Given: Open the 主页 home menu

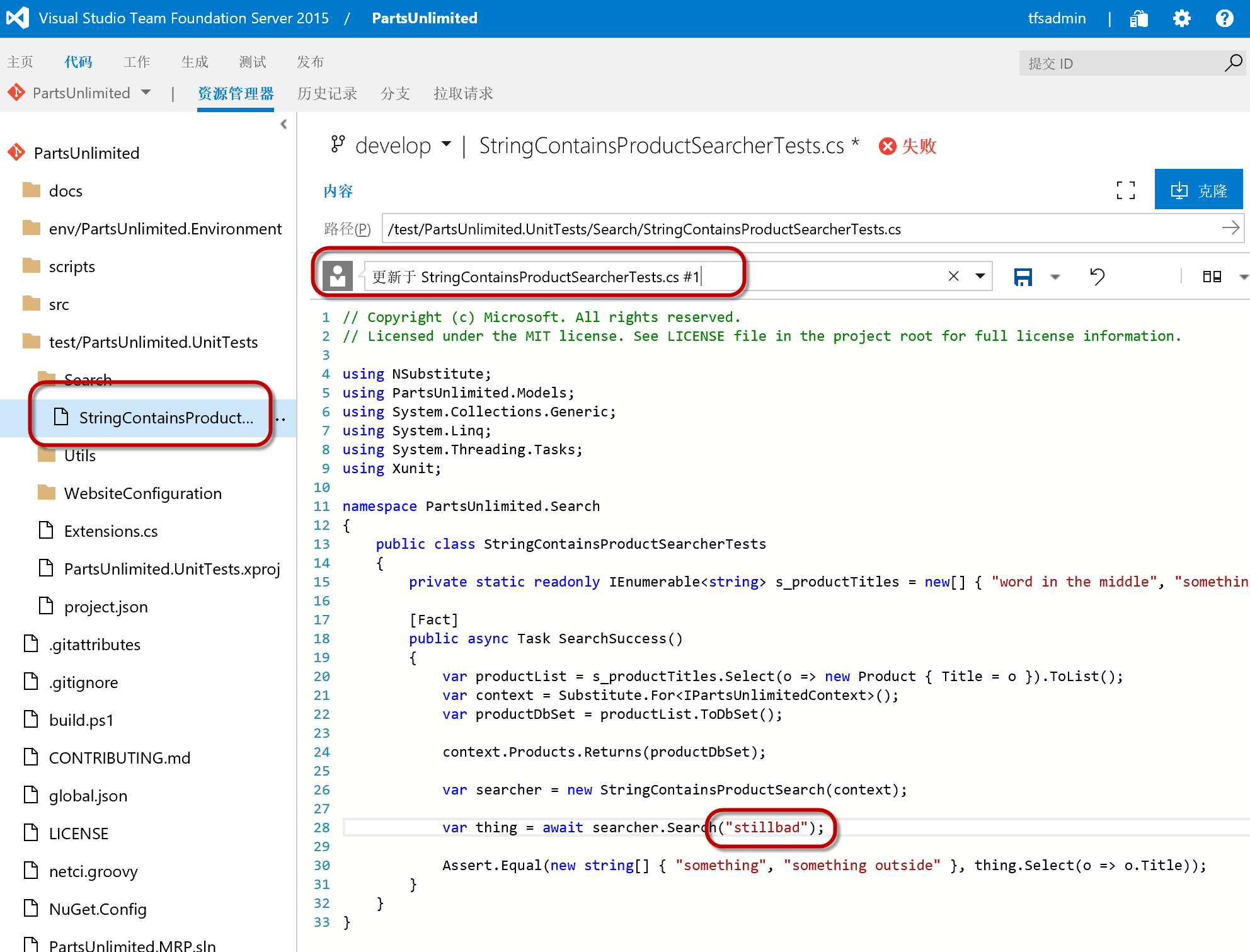Looking at the screenshot, I should (x=20, y=62).
